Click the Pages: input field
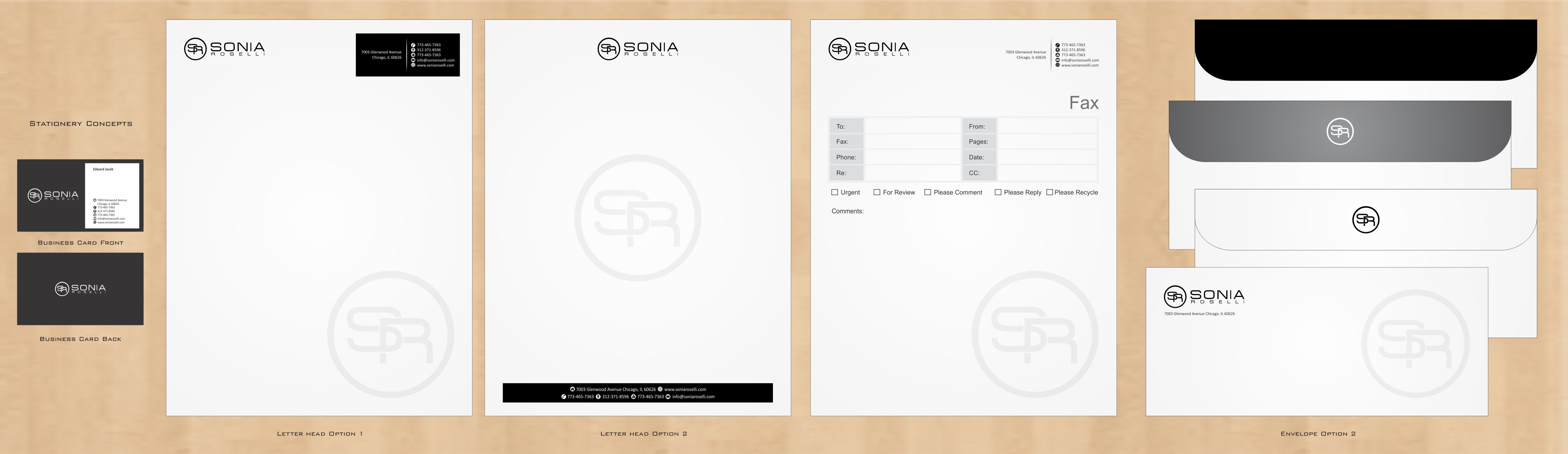The height and width of the screenshot is (454, 1568). click(x=1047, y=142)
